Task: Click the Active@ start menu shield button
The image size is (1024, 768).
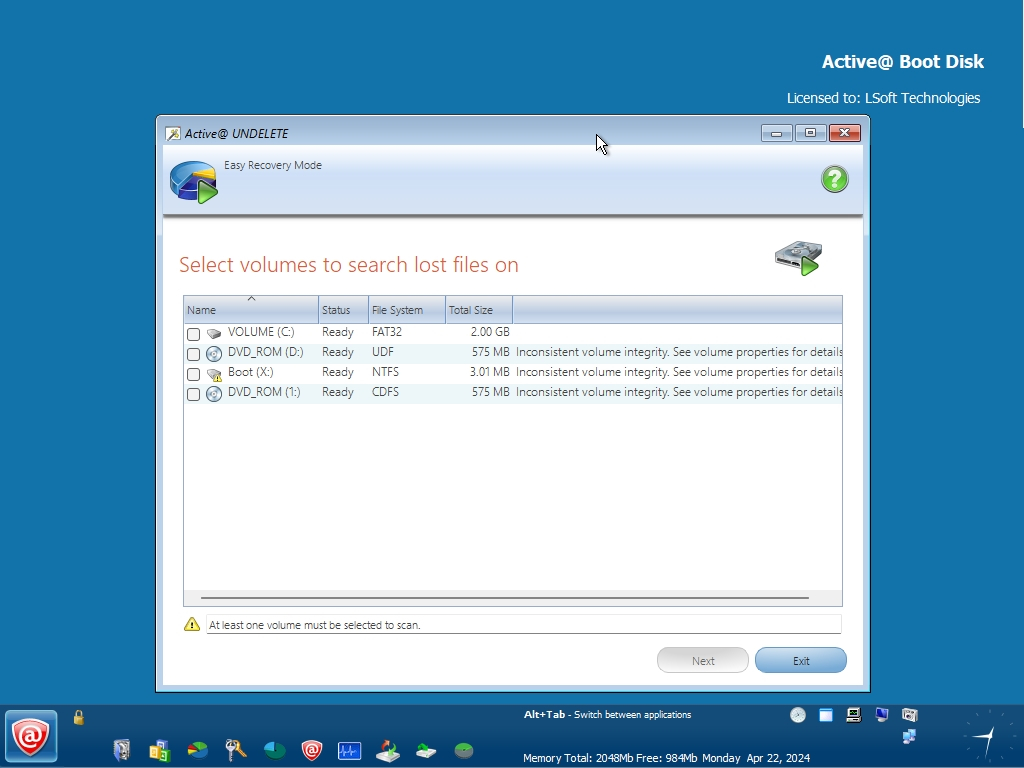Action: click(x=31, y=736)
